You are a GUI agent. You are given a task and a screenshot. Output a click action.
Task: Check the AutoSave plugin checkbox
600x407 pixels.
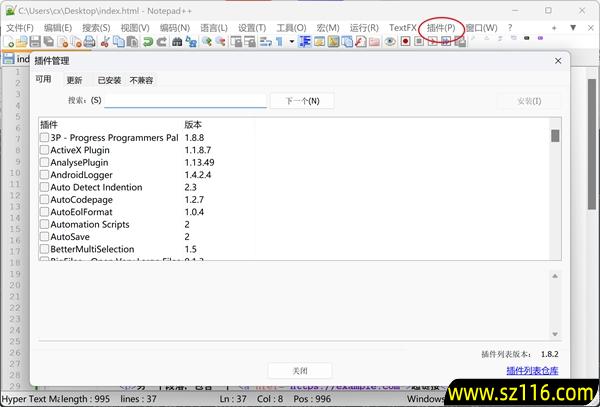(44, 236)
